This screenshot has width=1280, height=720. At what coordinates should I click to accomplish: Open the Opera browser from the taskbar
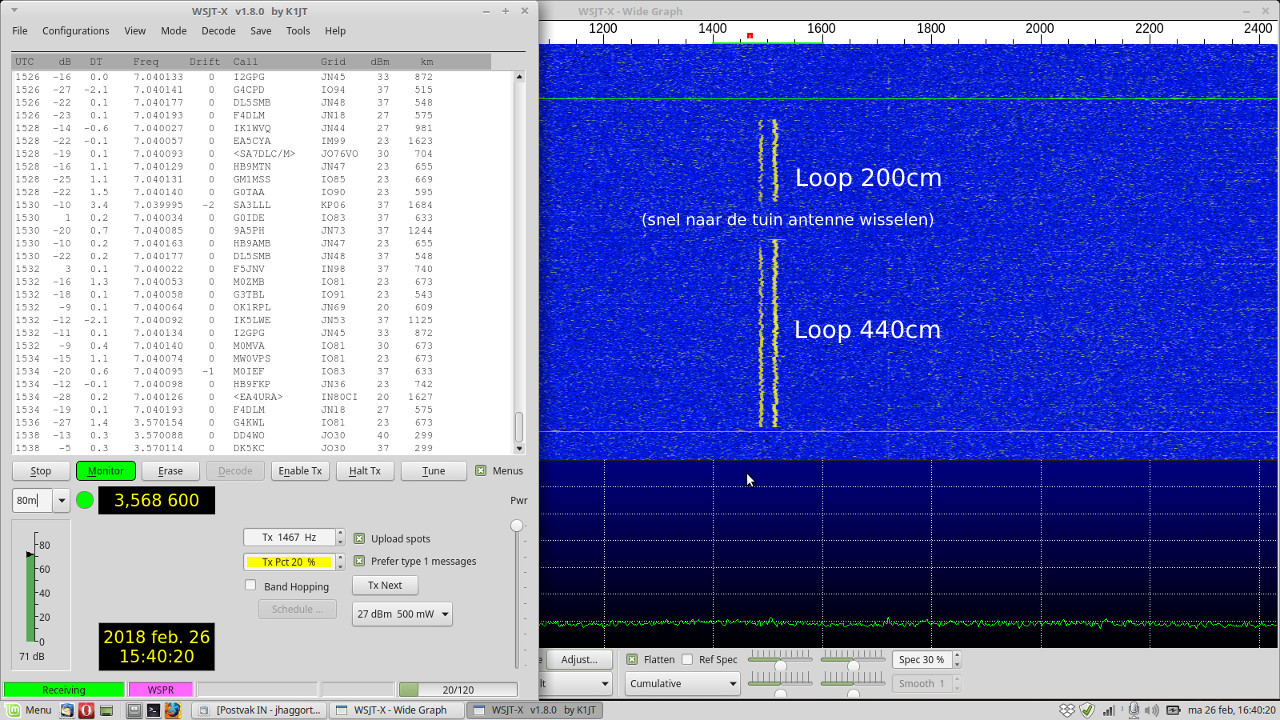pos(87,710)
